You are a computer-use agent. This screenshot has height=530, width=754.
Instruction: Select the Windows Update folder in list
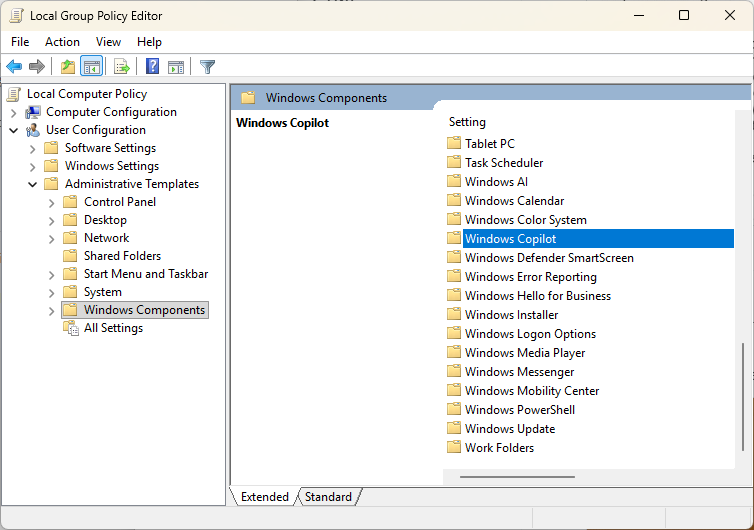tap(509, 429)
